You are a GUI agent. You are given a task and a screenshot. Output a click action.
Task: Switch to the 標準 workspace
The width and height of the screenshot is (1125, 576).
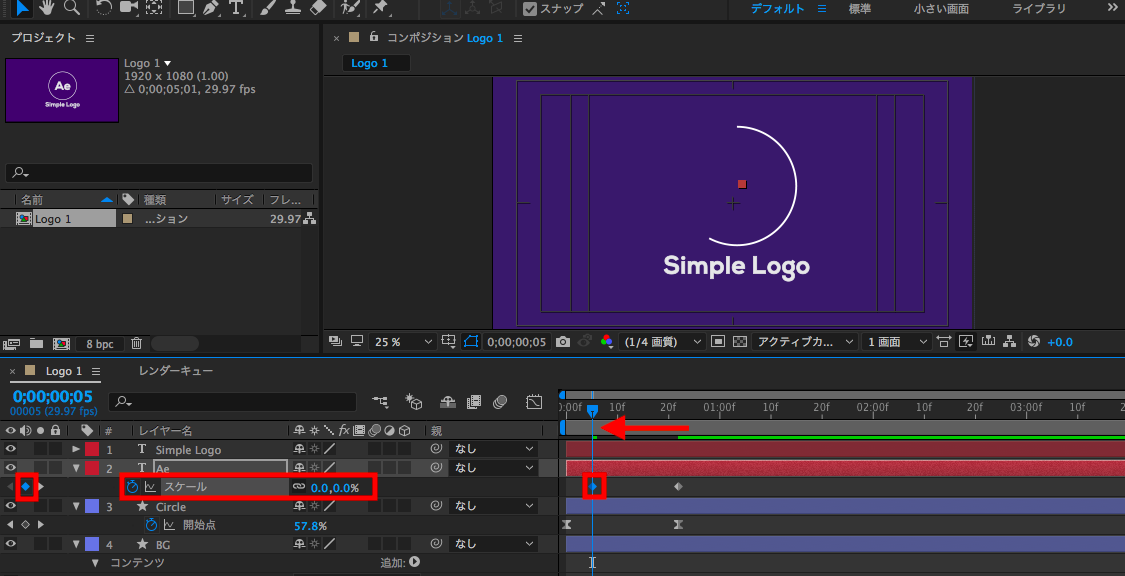pyautogui.click(x=859, y=9)
